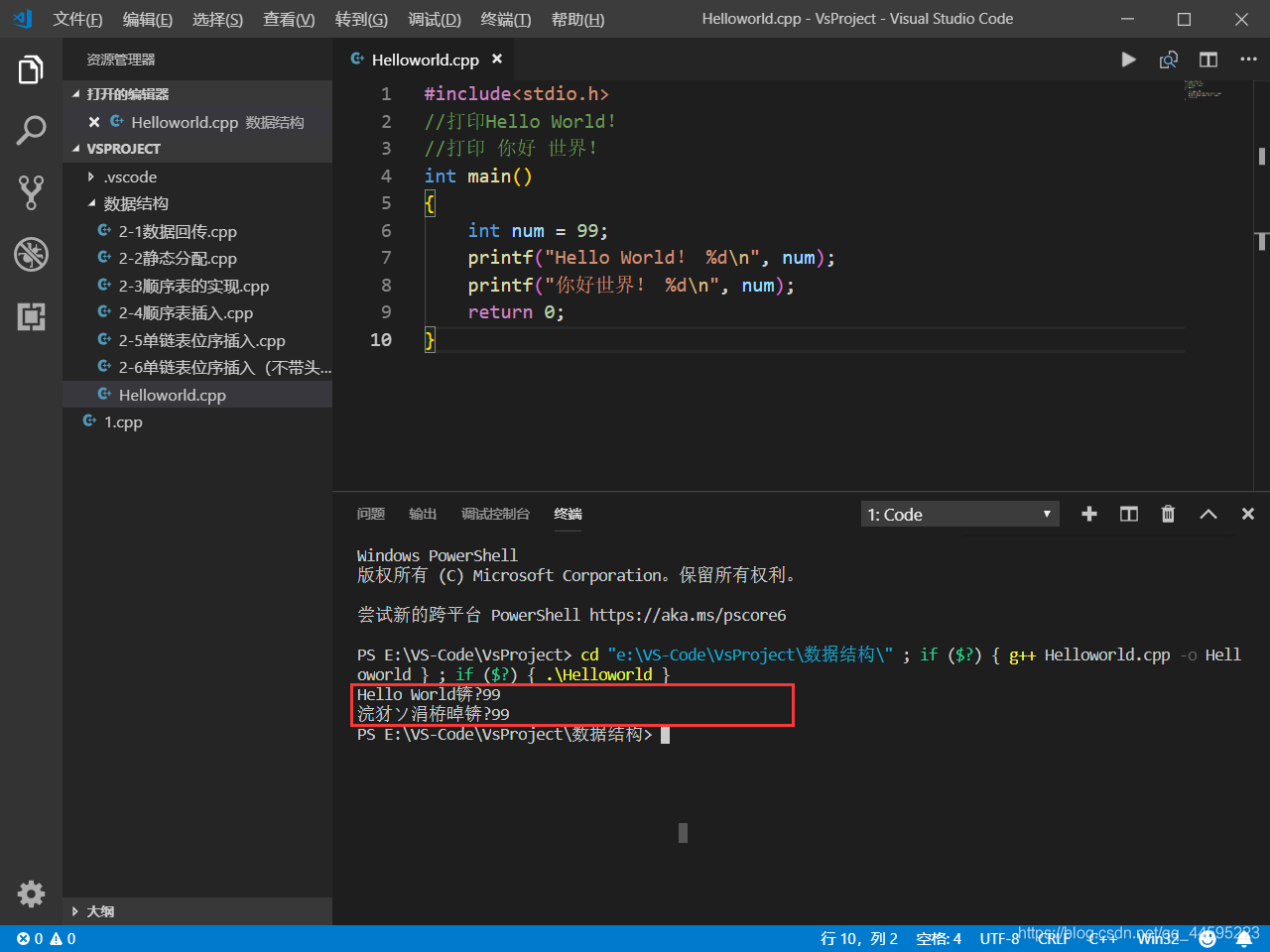Split the editor to the right
Screen dimensions: 1270x952
(1208, 59)
